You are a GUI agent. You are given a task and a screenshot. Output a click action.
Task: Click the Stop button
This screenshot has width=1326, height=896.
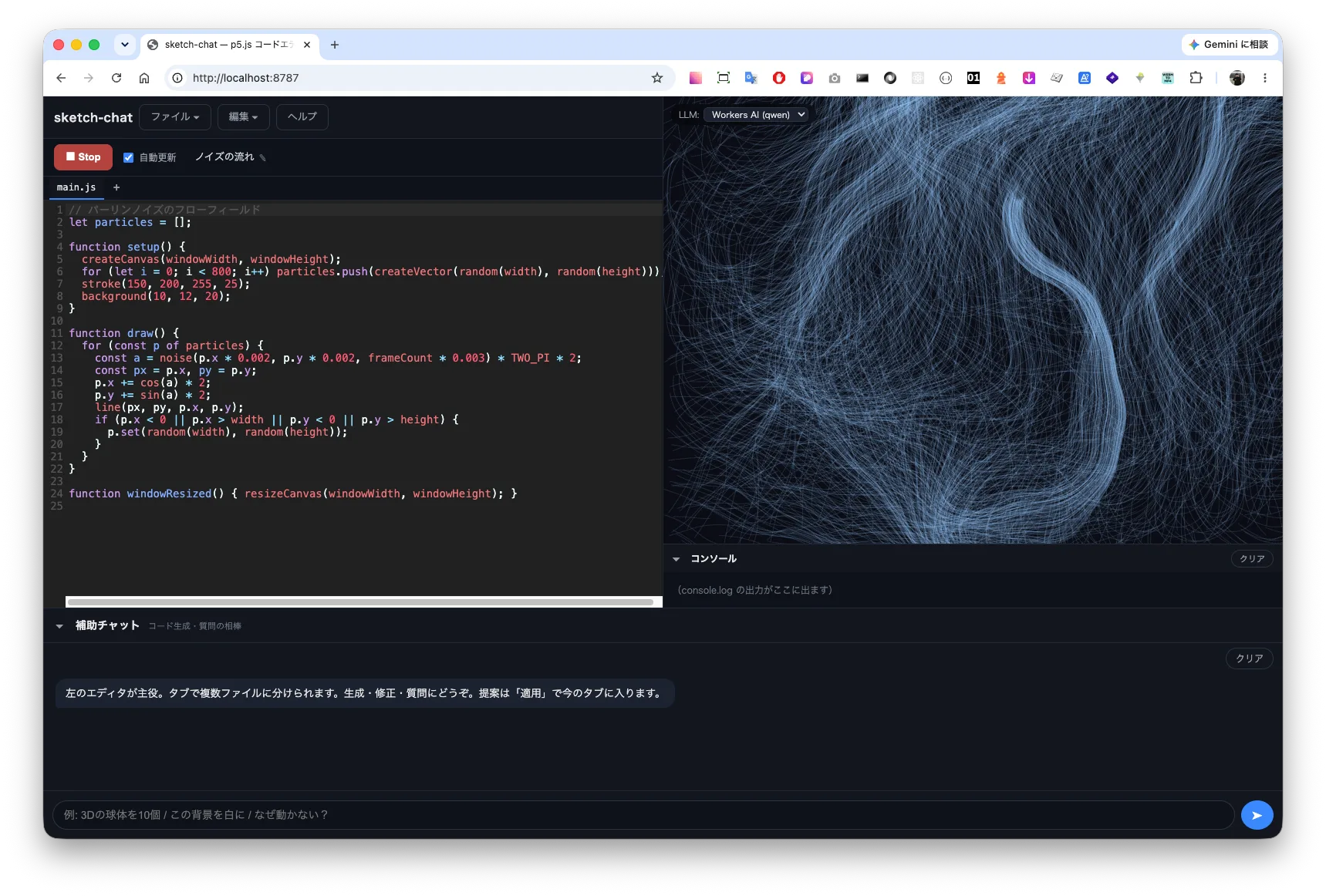83,157
